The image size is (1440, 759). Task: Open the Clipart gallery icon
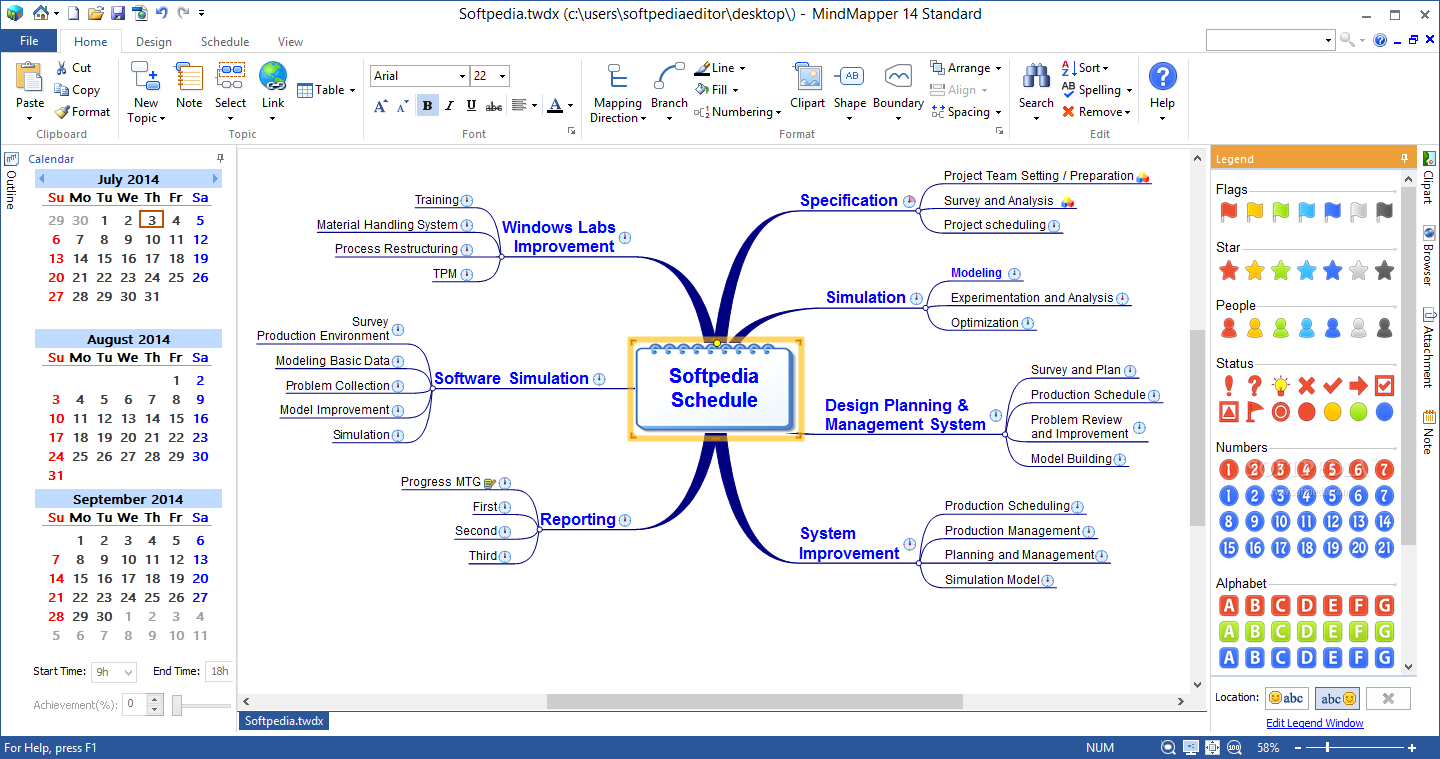point(808,77)
